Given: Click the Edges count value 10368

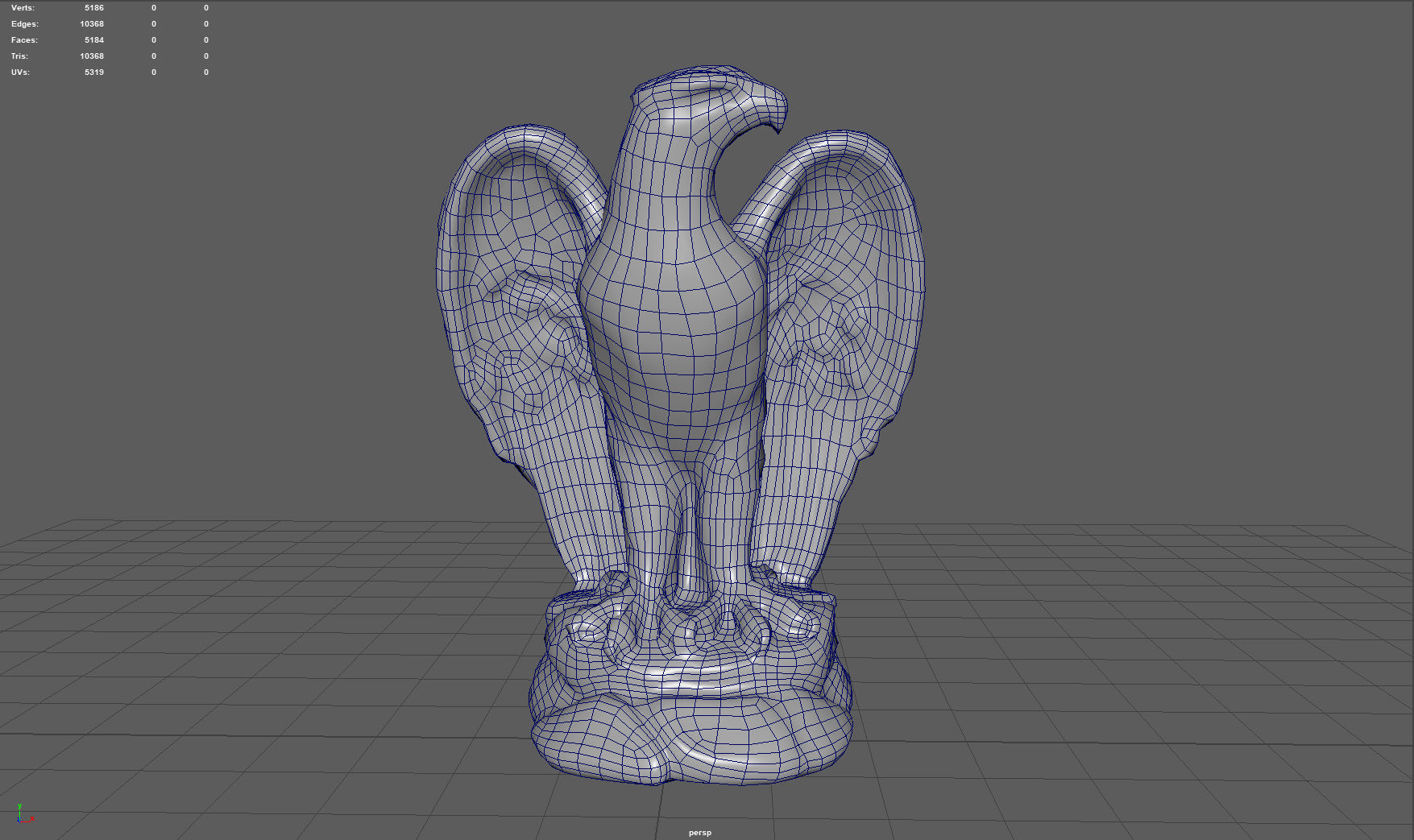Looking at the screenshot, I should click(x=92, y=24).
